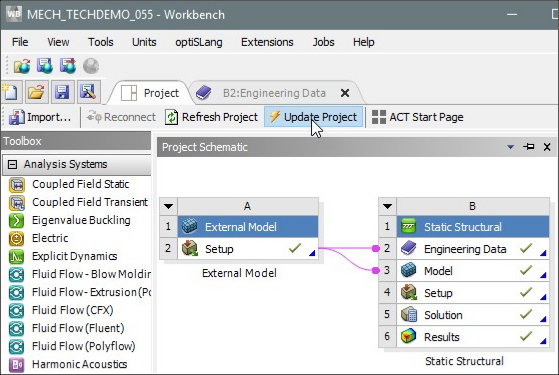Viewport: 559px width, 375px height.
Task: Click the floppy disk save icon
Action: tap(62, 92)
